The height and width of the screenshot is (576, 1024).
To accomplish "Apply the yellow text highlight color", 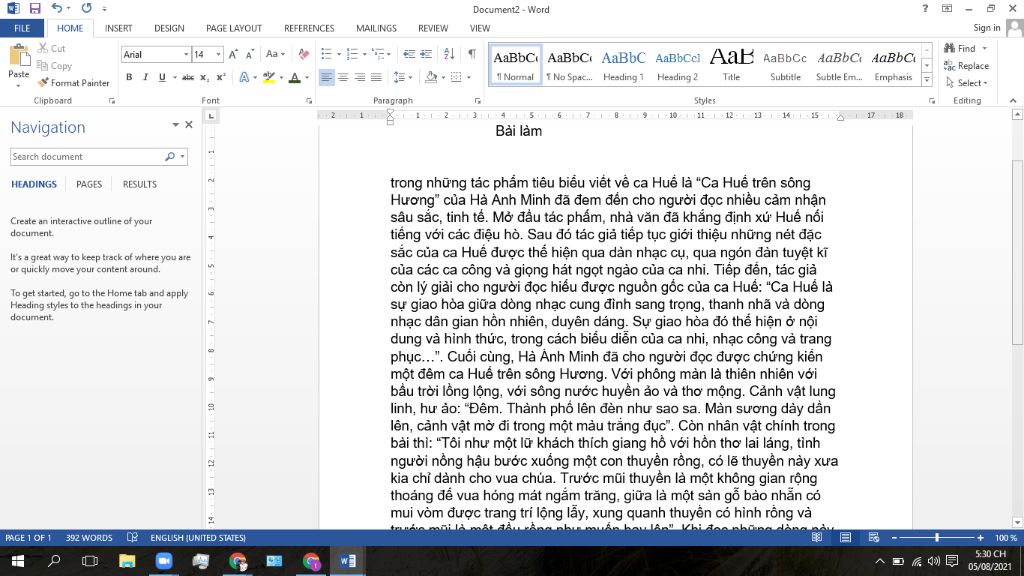I will [268, 77].
